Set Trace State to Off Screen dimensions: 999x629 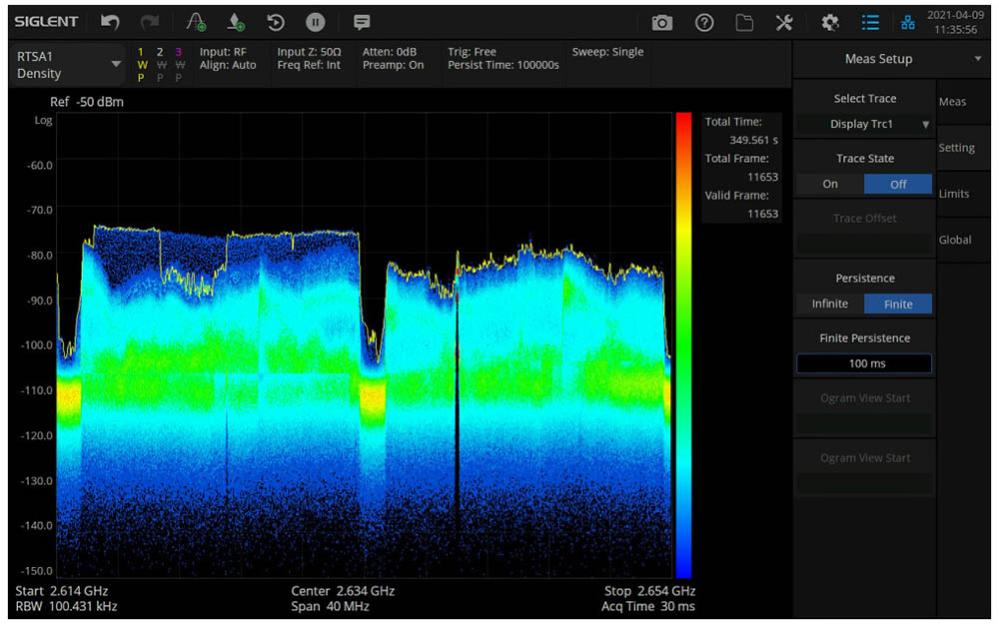tap(897, 184)
